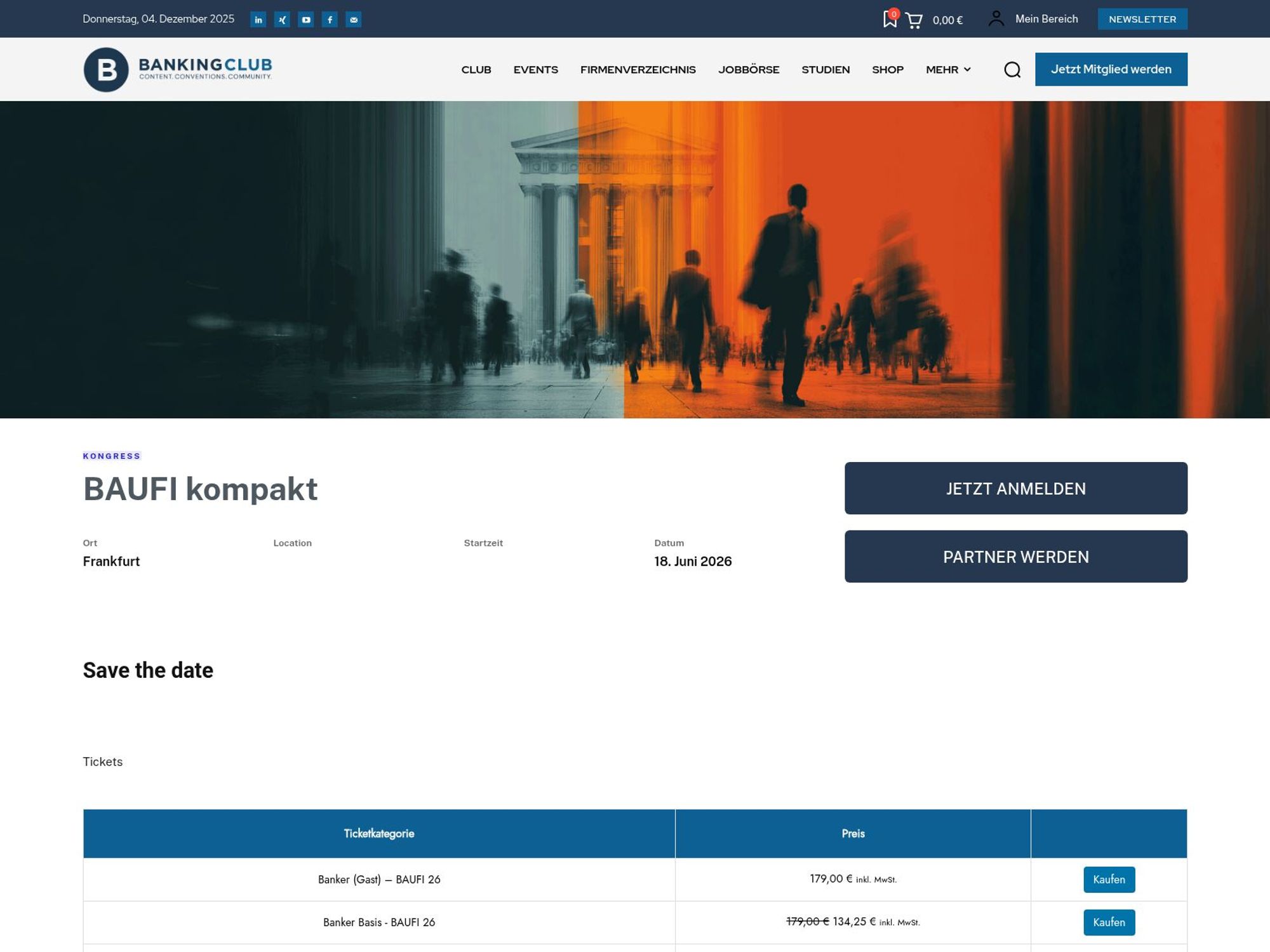
Task: Click the email contact icon
Action: 354,20
